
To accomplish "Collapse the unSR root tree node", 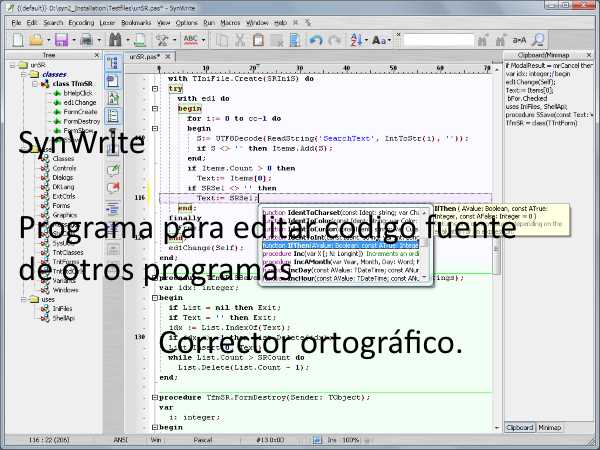I will click(x=13, y=65).
